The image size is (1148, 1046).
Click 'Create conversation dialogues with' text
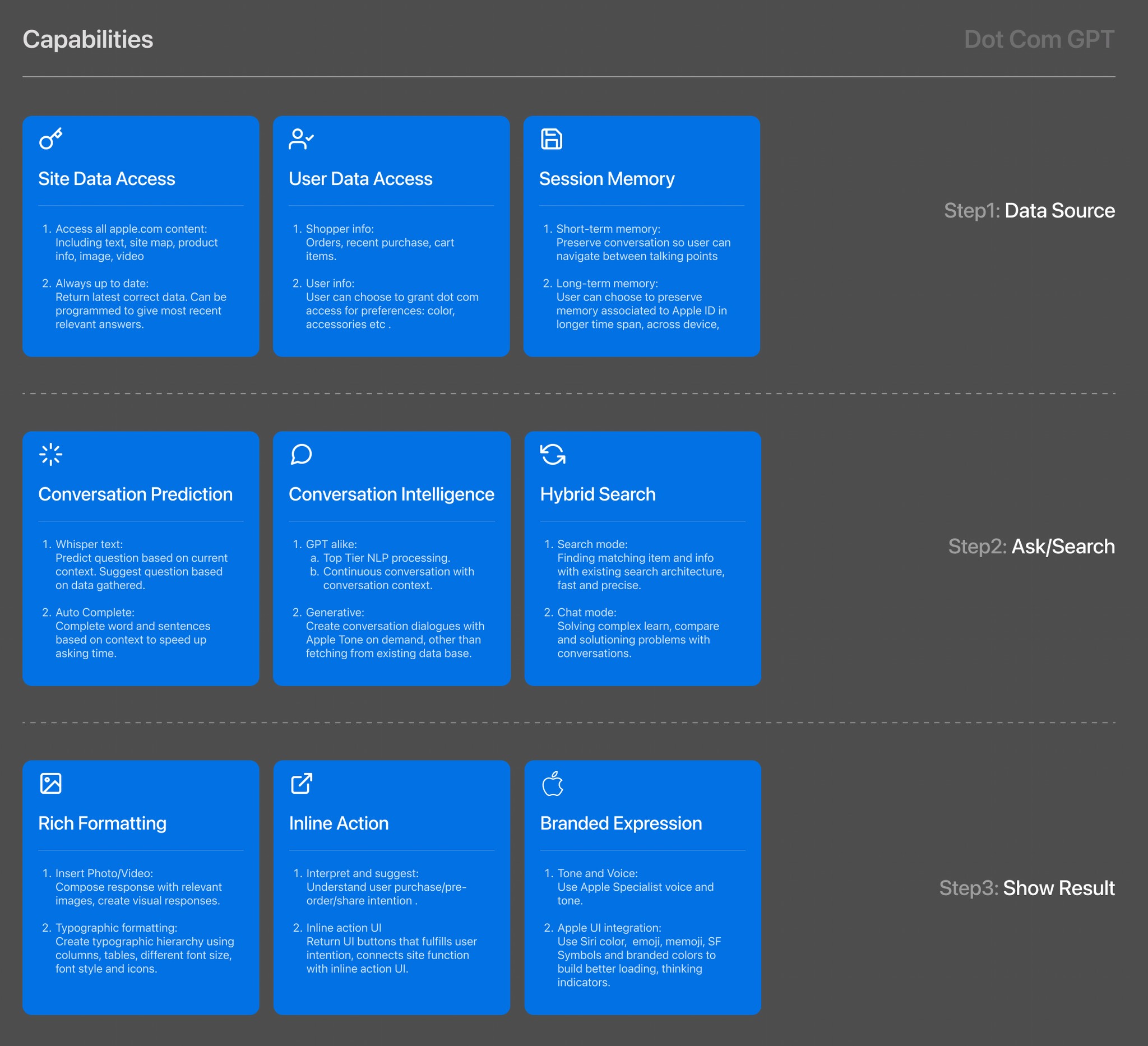pyautogui.click(x=395, y=626)
